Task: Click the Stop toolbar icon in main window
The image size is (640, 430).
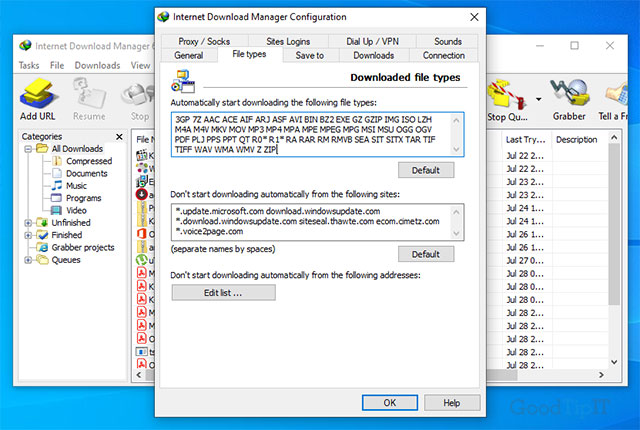Action: point(139,99)
